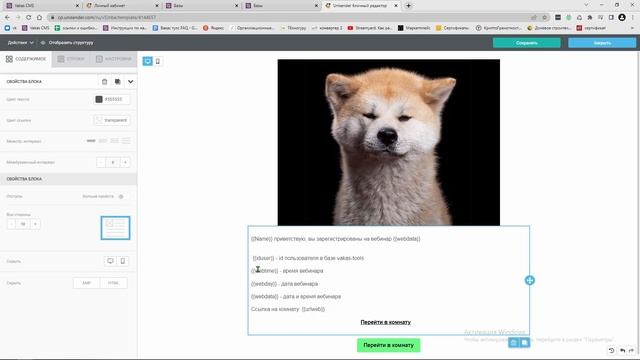Image resolution: width=640 pixels, height=360 pixels.
Task: Open the browser three-dot menu
Action: [x=633, y=18]
